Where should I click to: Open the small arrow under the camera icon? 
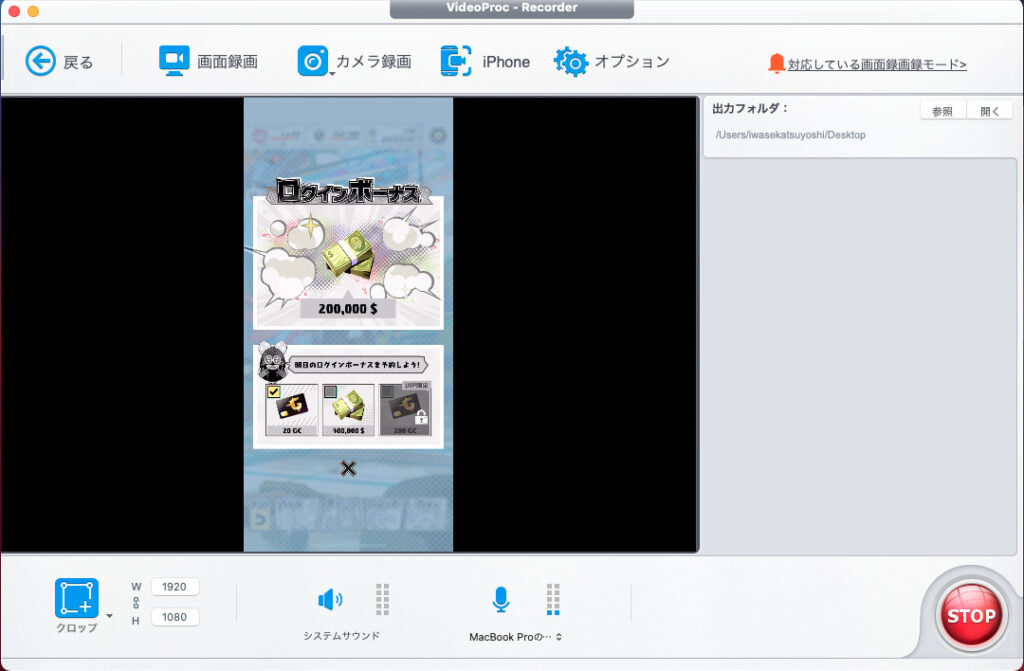(332, 74)
